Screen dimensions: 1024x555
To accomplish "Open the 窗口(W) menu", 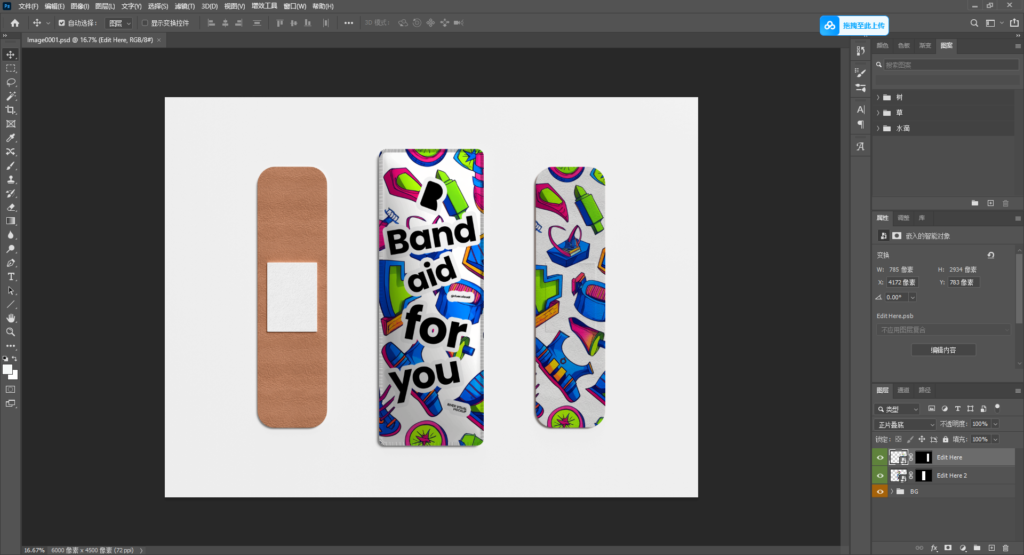I will tap(295, 6).
